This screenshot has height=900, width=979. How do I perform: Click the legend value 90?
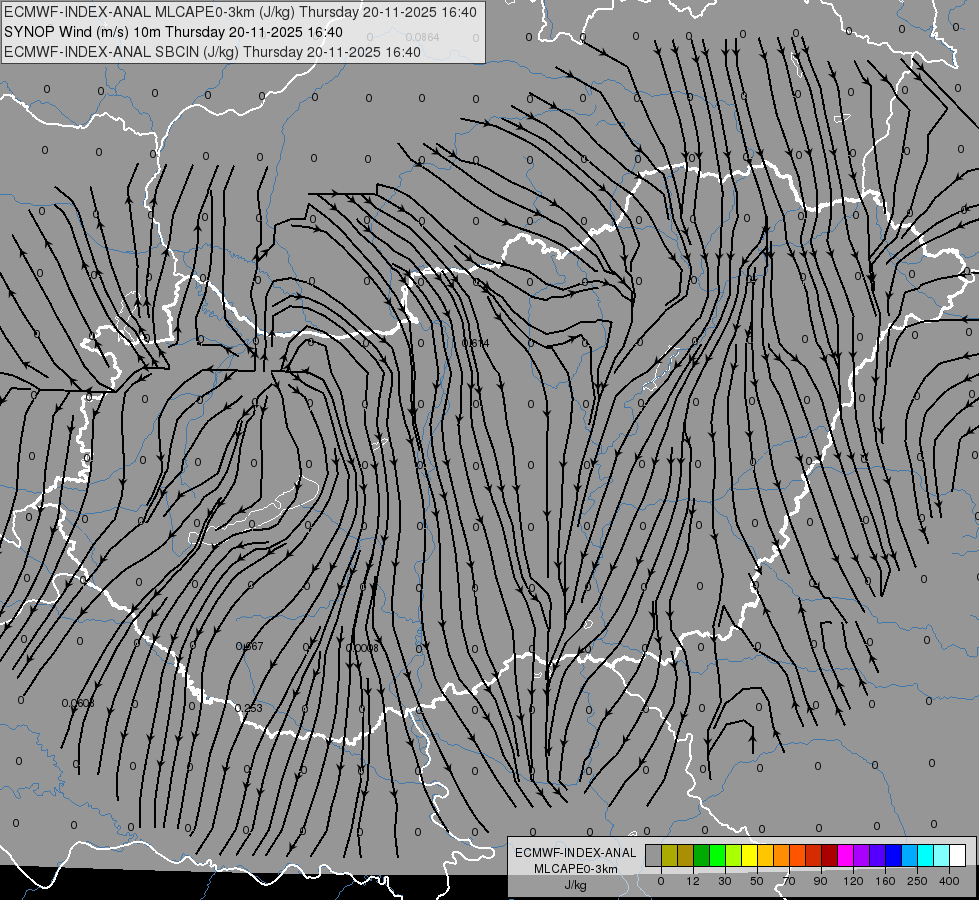coord(820,881)
